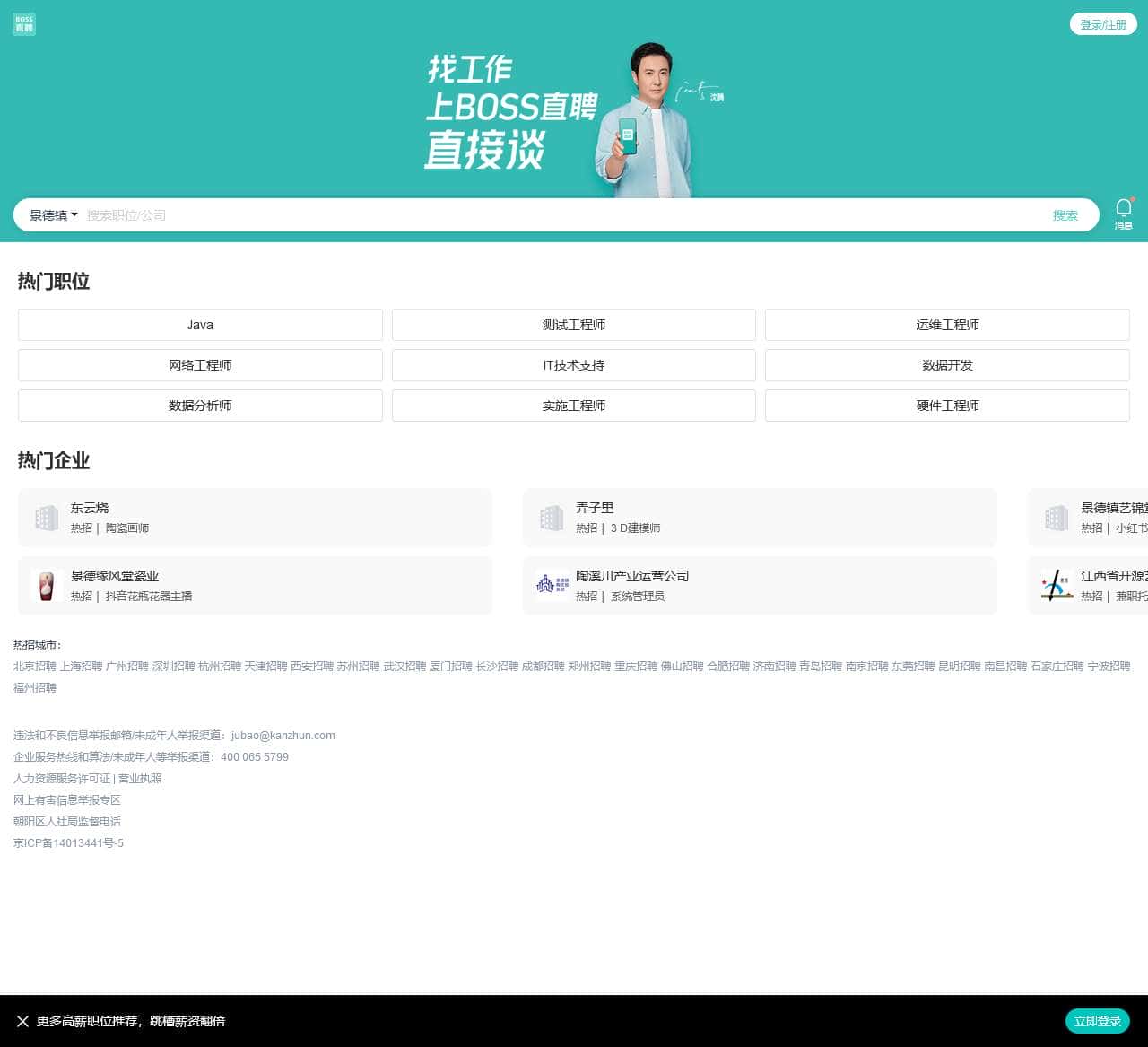Select the Java hot position
This screenshot has height=1047, width=1148.
pos(200,325)
